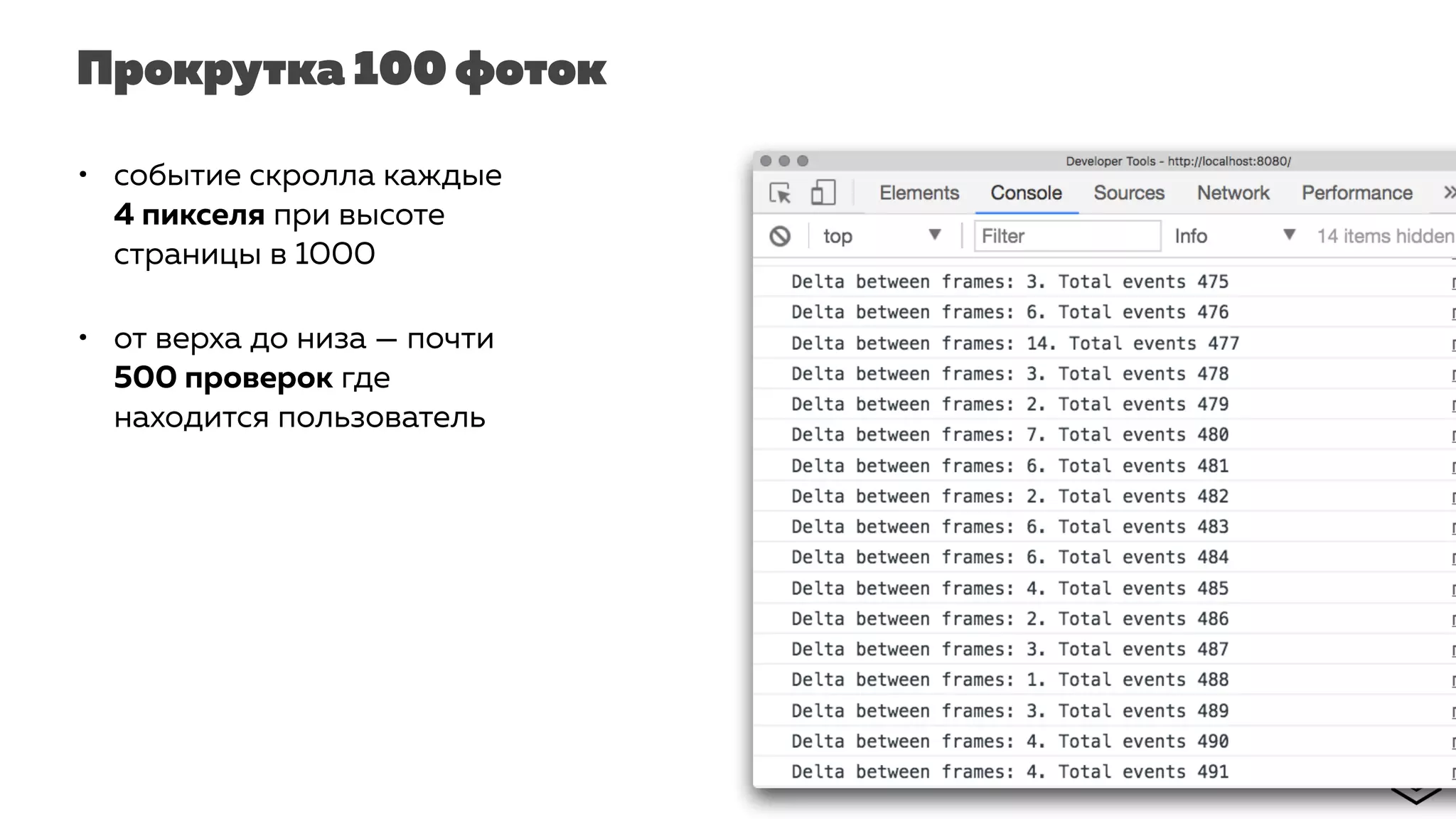1456x819 pixels.
Task: Open the Performance tab
Action: coord(1357,193)
